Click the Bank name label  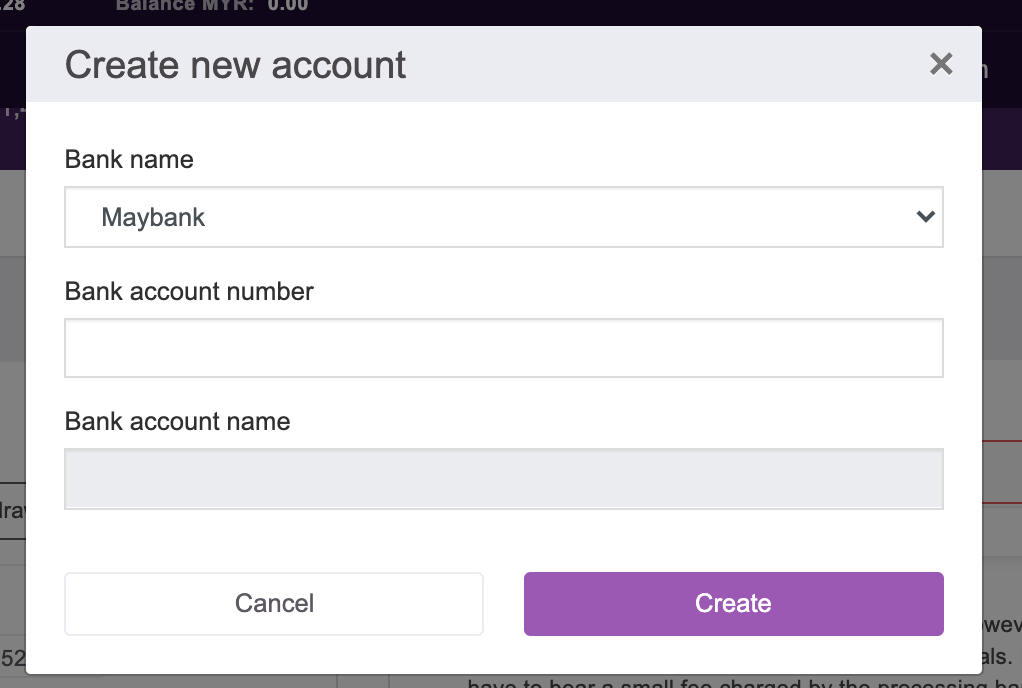tap(129, 159)
